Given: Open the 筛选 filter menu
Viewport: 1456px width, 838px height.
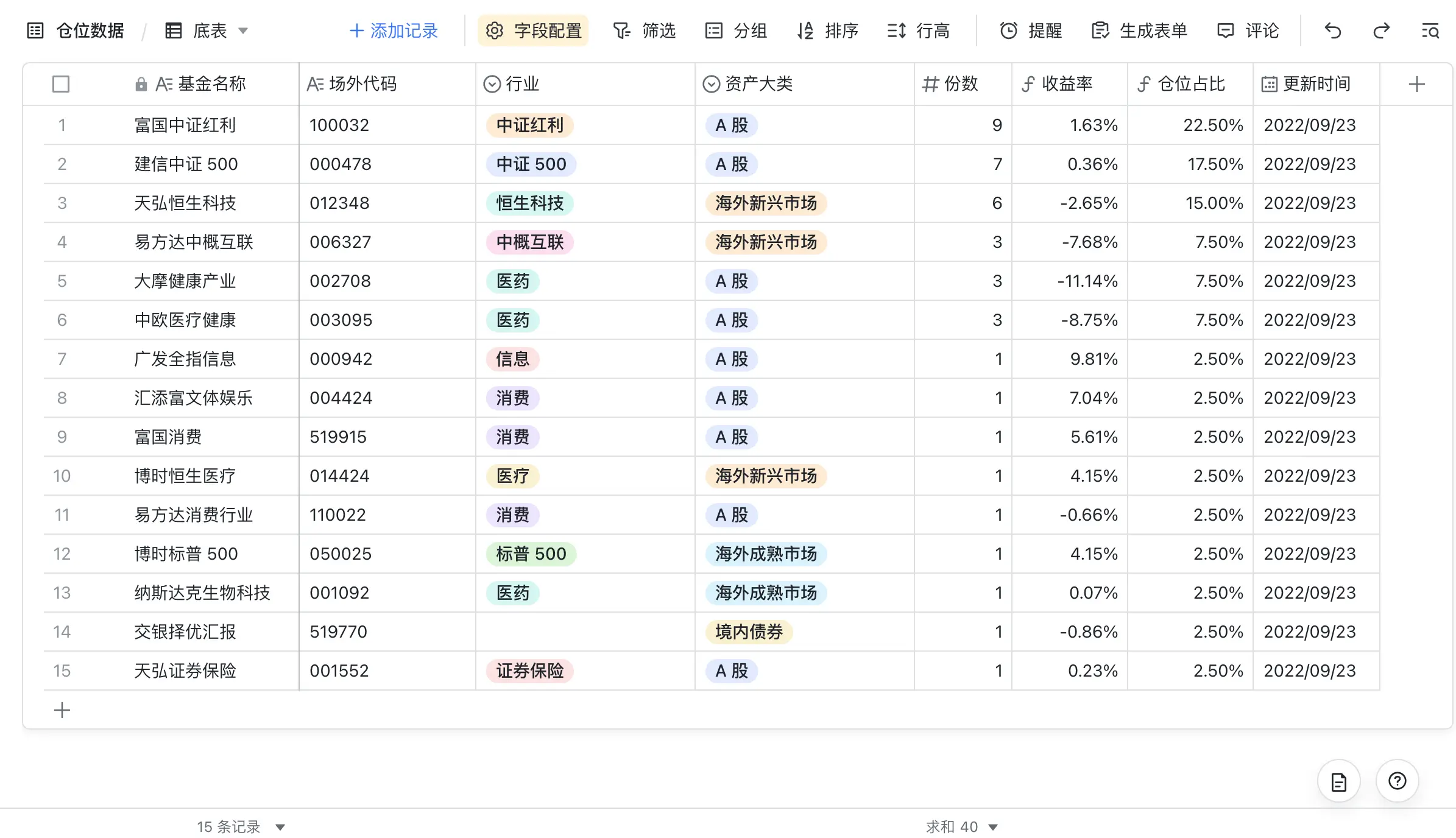Looking at the screenshot, I should pos(645,30).
